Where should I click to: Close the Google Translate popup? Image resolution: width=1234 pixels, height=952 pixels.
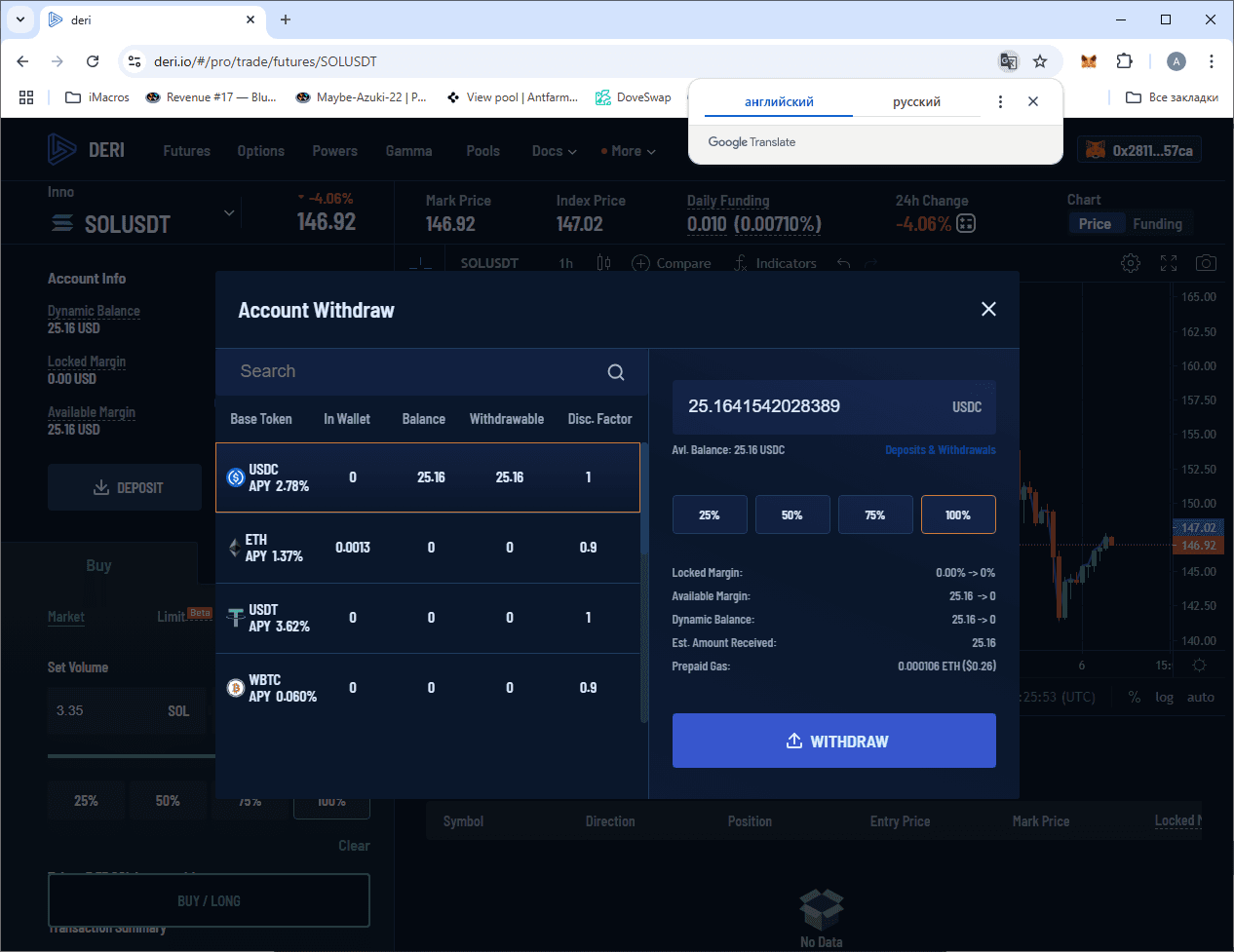[x=1033, y=101]
